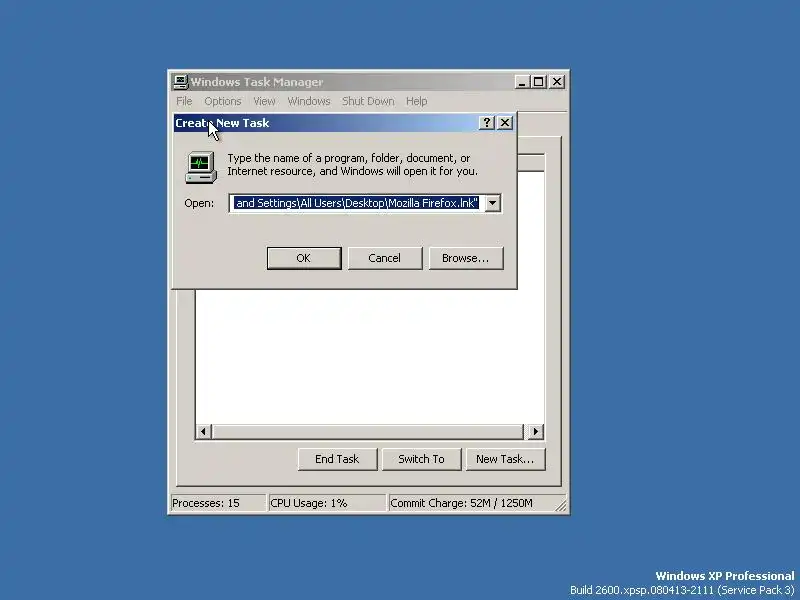The height and width of the screenshot is (600, 800).
Task: Open the View menu in Task Manager
Action: tap(264, 101)
